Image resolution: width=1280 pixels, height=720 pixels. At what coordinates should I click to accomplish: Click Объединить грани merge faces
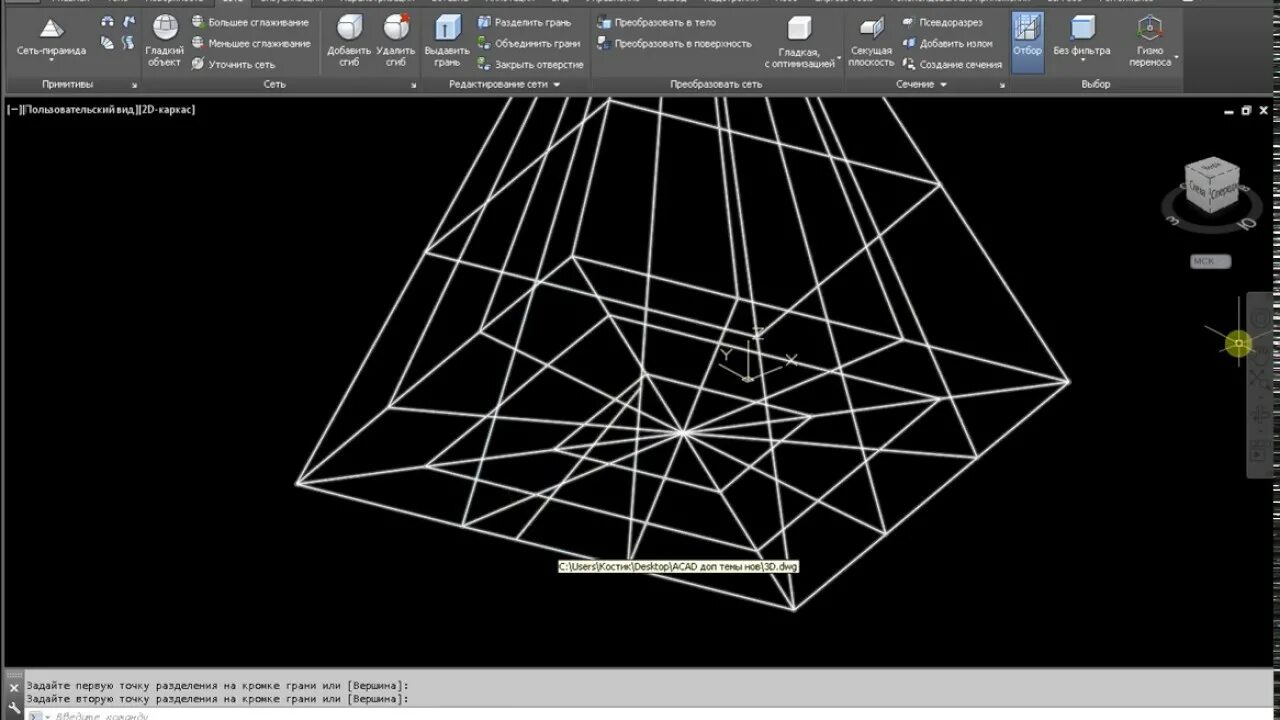pyautogui.click(x=529, y=43)
